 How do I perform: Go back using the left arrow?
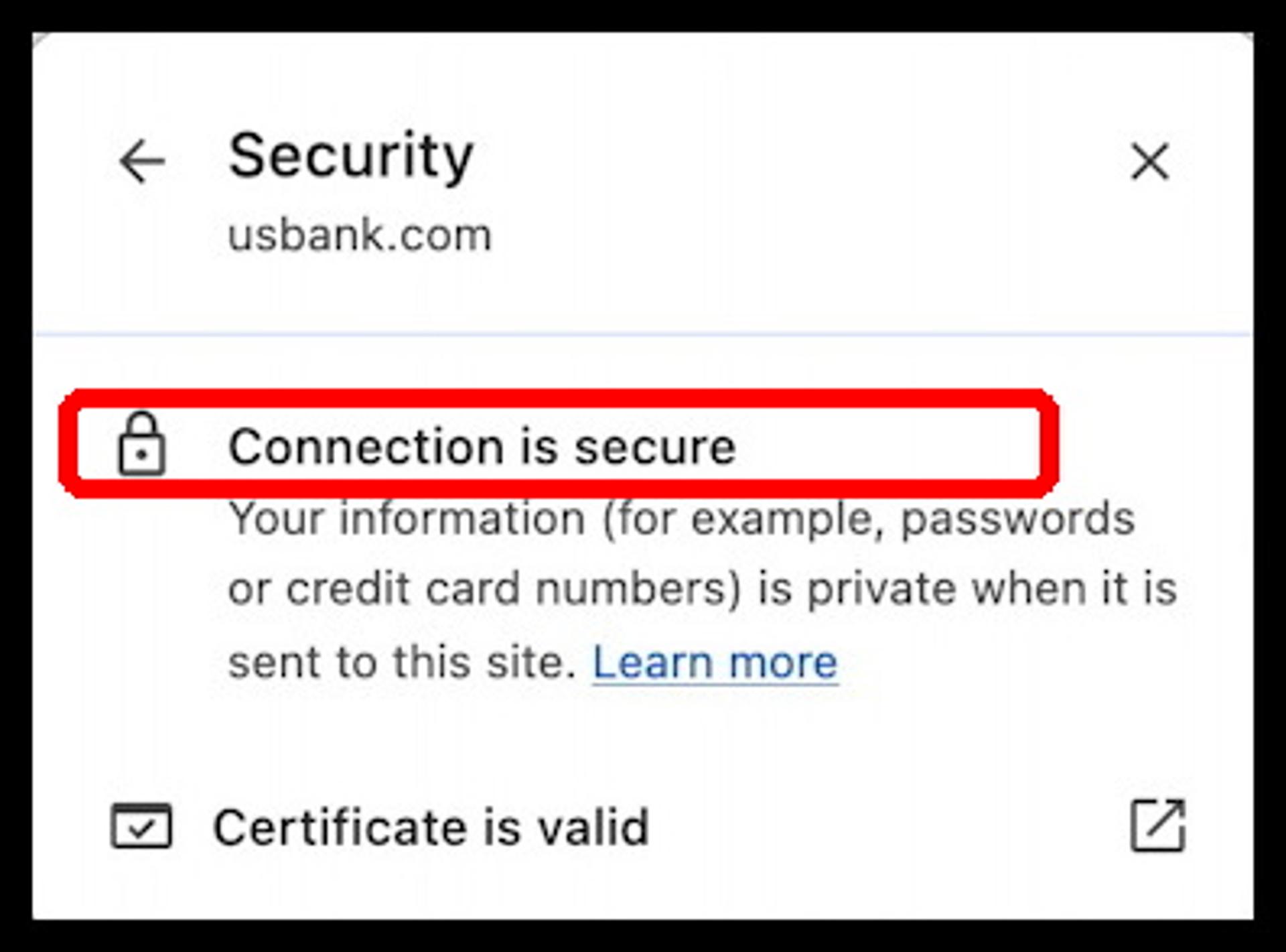click(142, 161)
